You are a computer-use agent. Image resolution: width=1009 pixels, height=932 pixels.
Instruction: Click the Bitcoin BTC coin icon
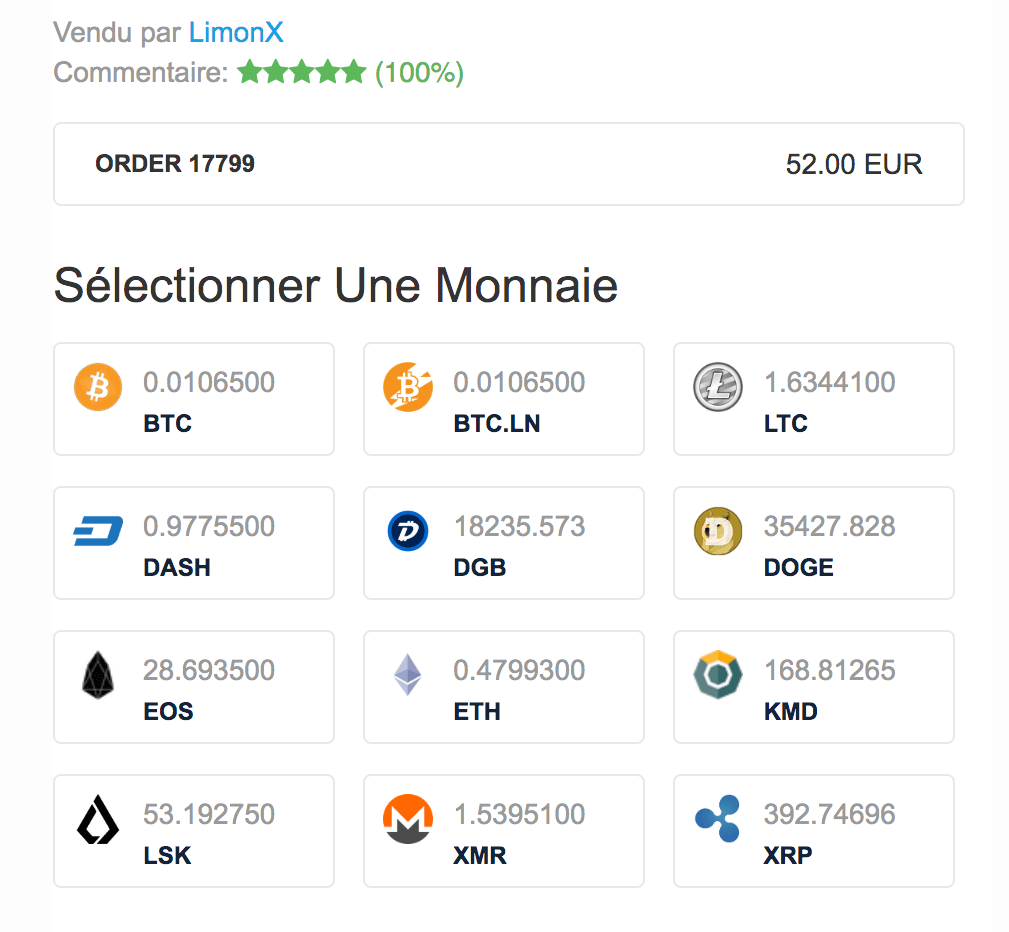coord(98,388)
